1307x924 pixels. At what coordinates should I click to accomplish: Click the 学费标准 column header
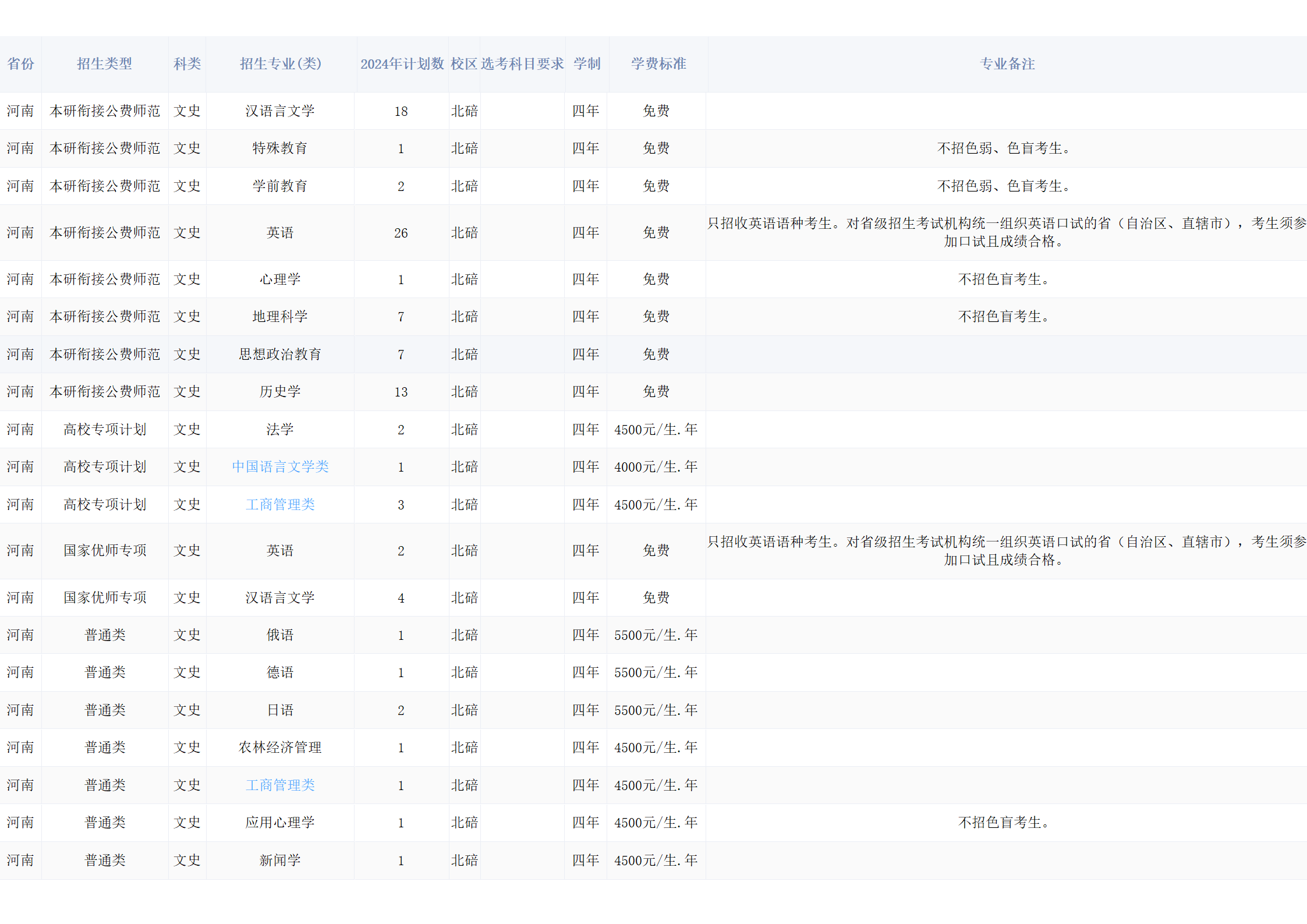point(658,63)
